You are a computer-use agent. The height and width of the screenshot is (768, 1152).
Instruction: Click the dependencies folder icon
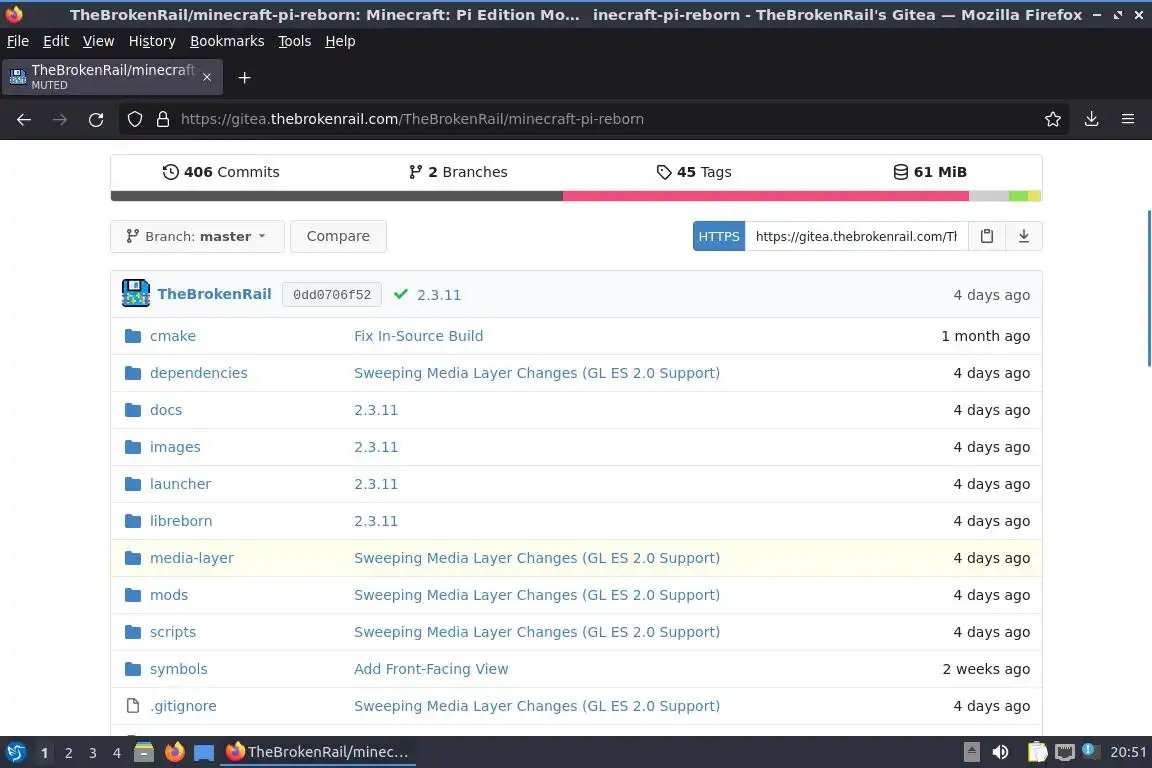click(133, 373)
